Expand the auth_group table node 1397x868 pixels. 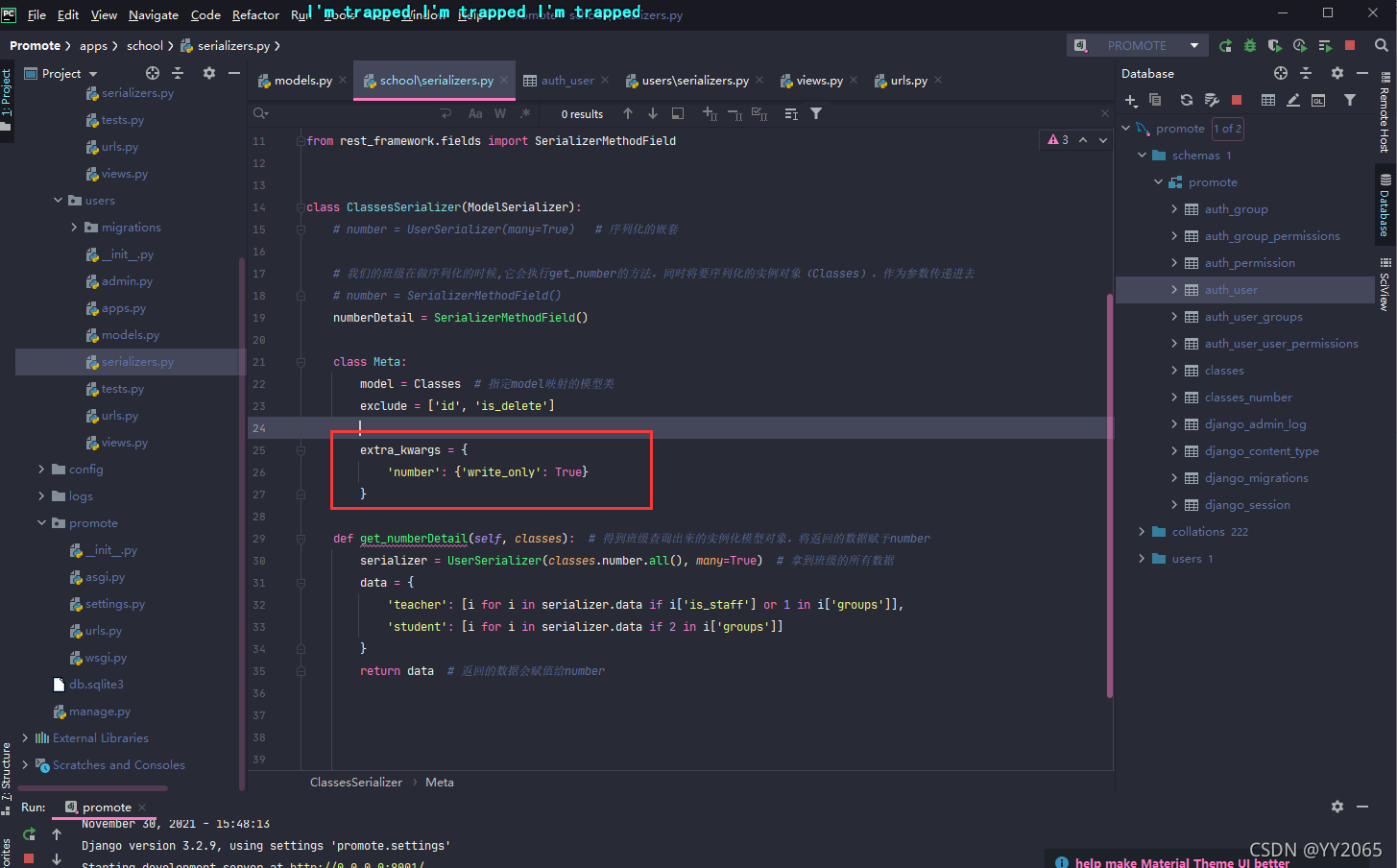[1174, 209]
